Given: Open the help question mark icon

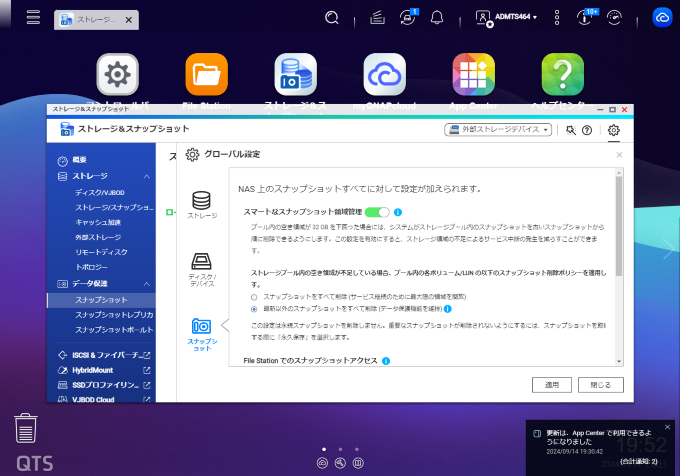Looking at the screenshot, I should (587, 130).
